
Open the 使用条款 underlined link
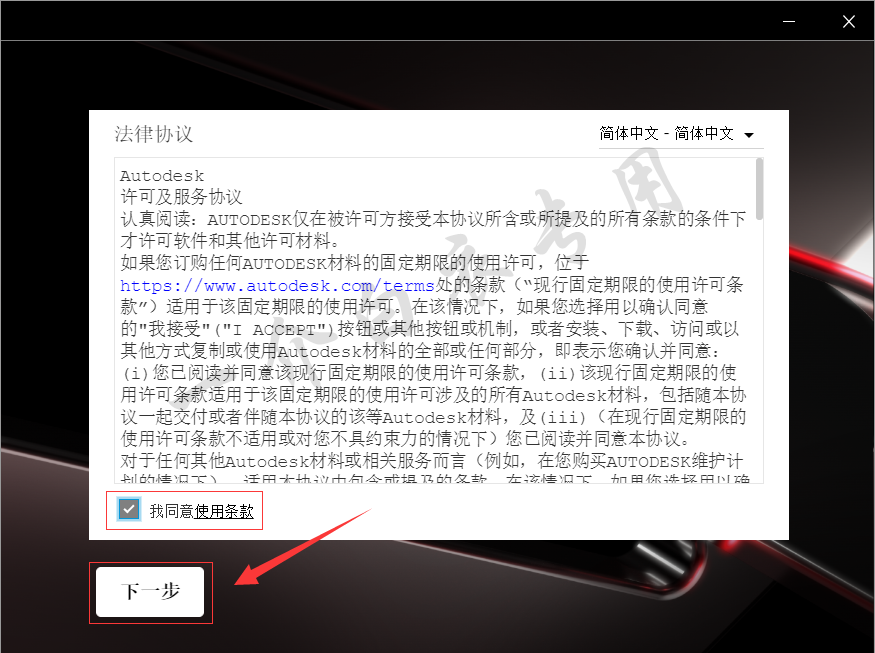point(224,511)
